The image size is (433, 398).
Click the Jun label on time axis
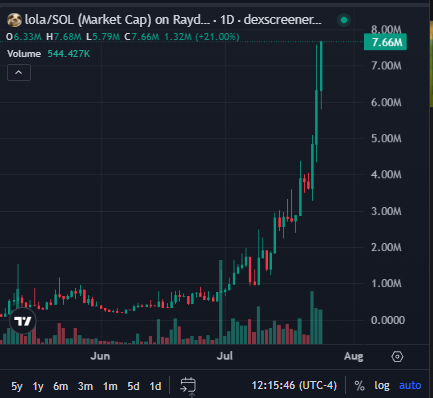pyautogui.click(x=100, y=356)
